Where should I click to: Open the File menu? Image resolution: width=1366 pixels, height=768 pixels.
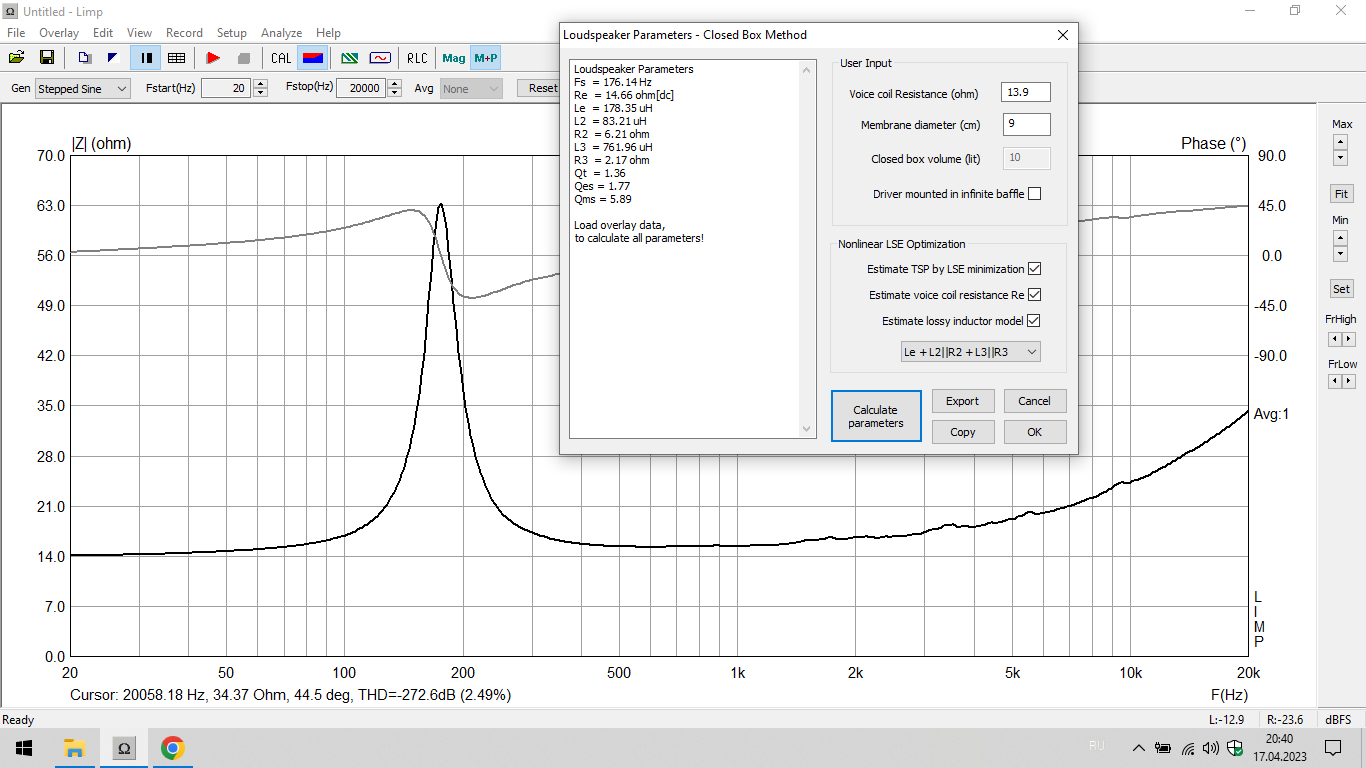click(x=16, y=33)
